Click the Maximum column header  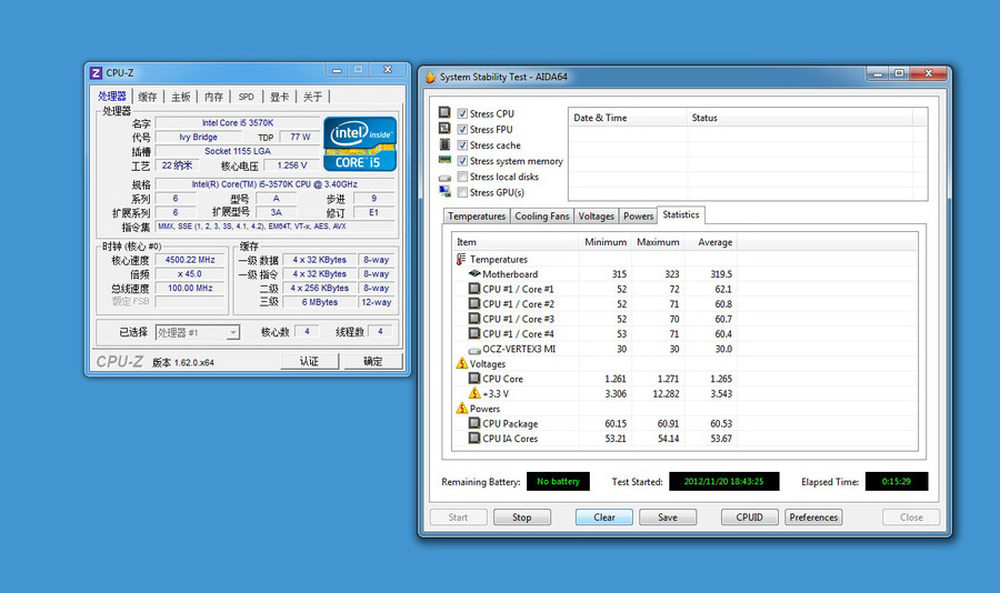[x=658, y=242]
